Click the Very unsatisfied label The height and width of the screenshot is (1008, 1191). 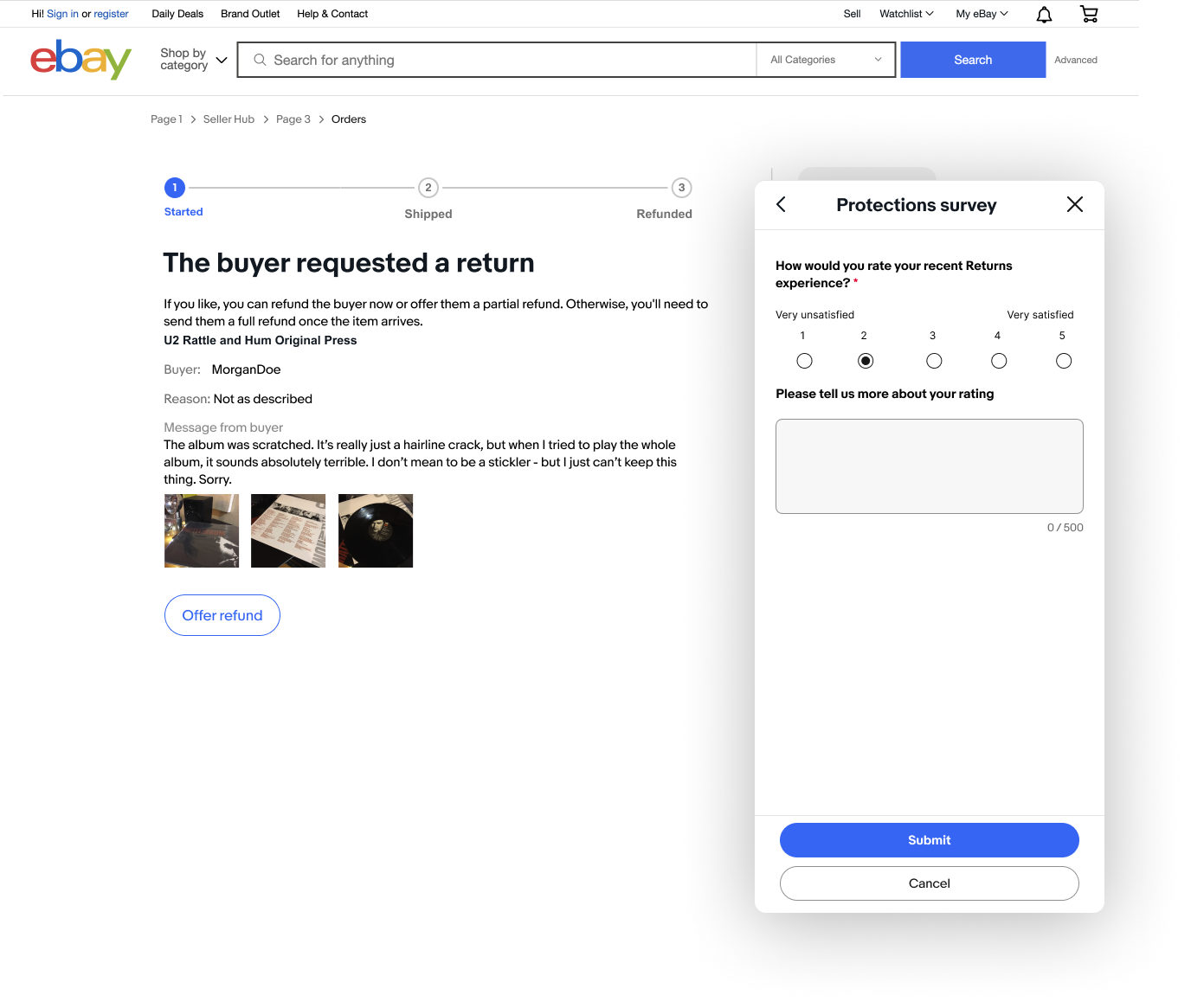tap(814, 315)
